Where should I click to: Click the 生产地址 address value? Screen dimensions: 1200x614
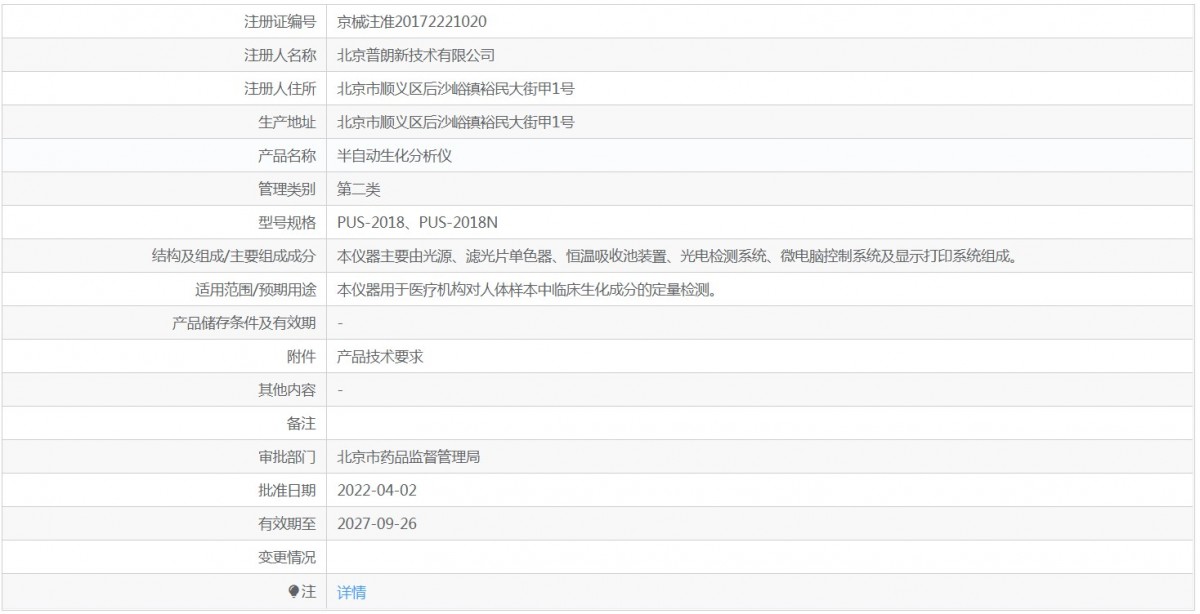455,122
